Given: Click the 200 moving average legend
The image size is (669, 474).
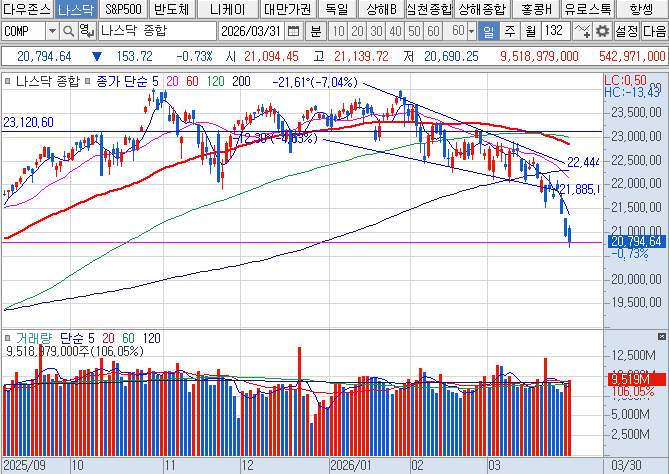Looking at the screenshot, I should (241, 81).
